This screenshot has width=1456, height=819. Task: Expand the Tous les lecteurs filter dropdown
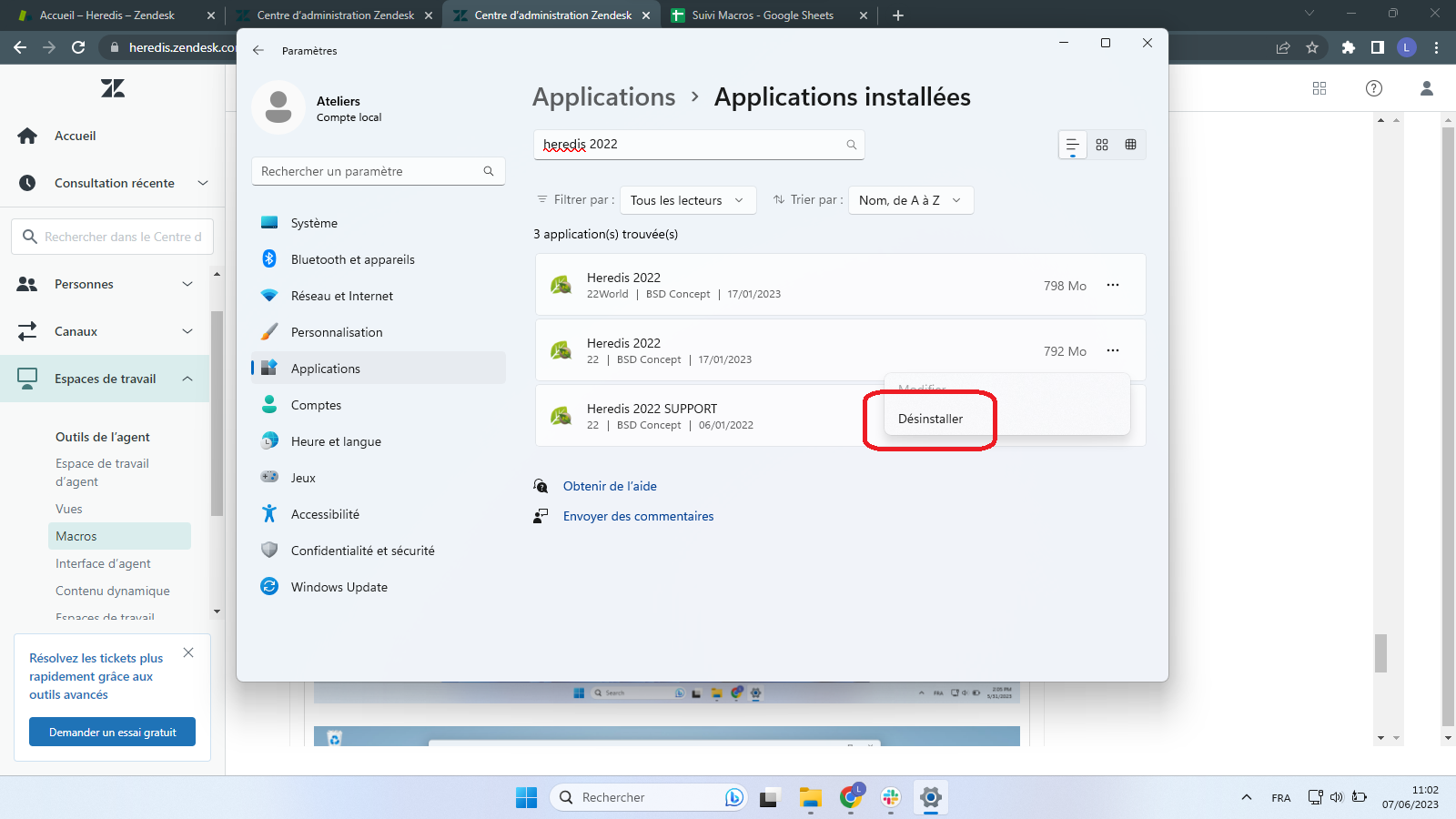click(687, 200)
